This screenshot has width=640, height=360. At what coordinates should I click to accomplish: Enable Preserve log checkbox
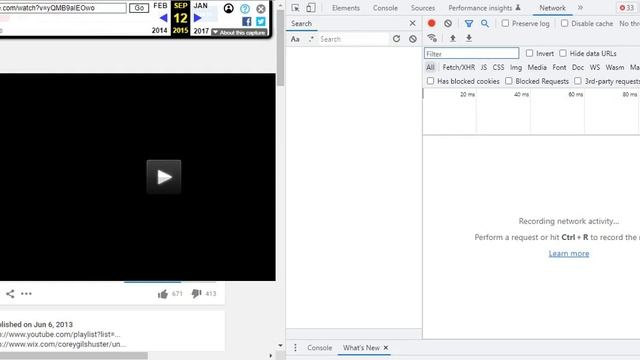(x=505, y=23)
